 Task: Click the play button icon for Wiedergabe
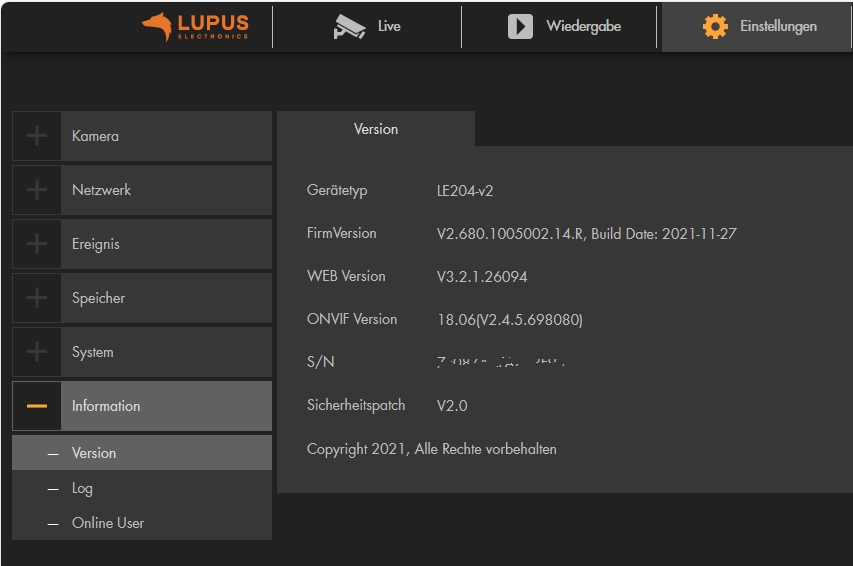coord(520,27)
